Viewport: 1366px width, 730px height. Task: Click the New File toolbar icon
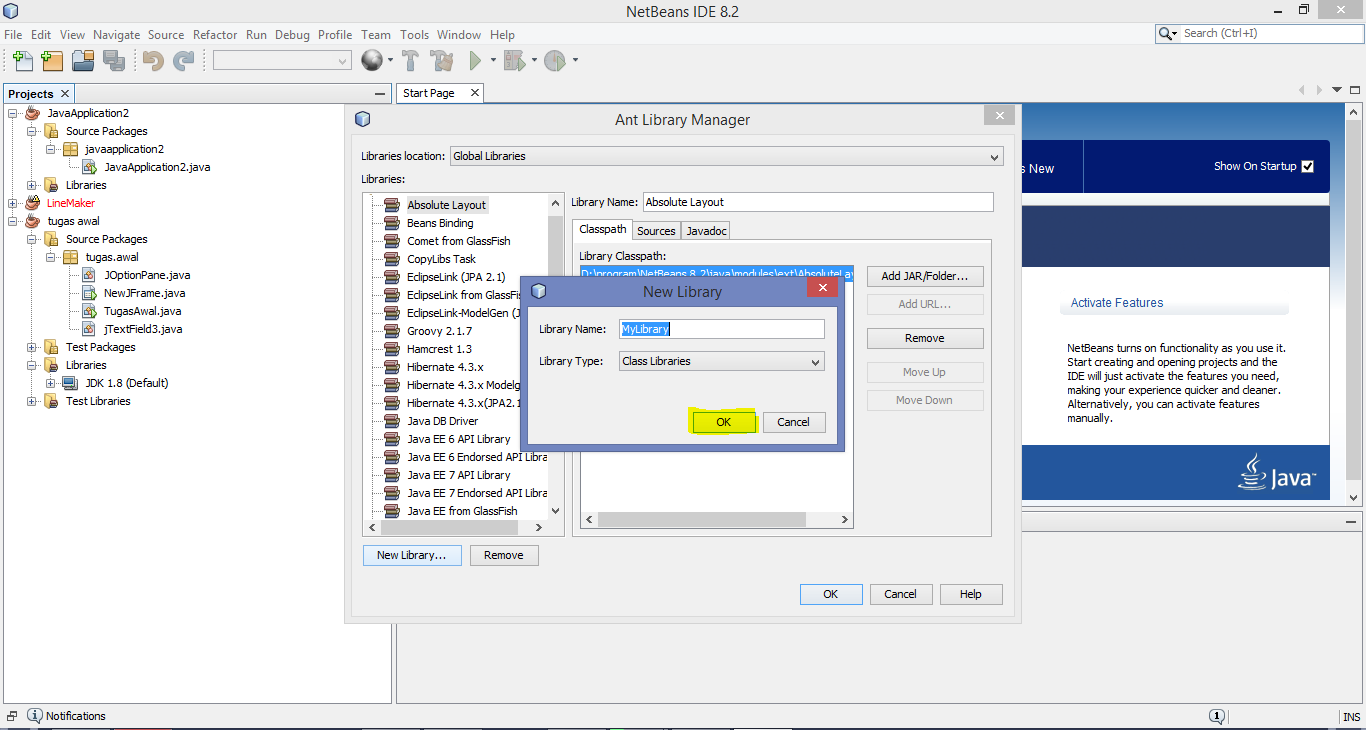[22, 61]
